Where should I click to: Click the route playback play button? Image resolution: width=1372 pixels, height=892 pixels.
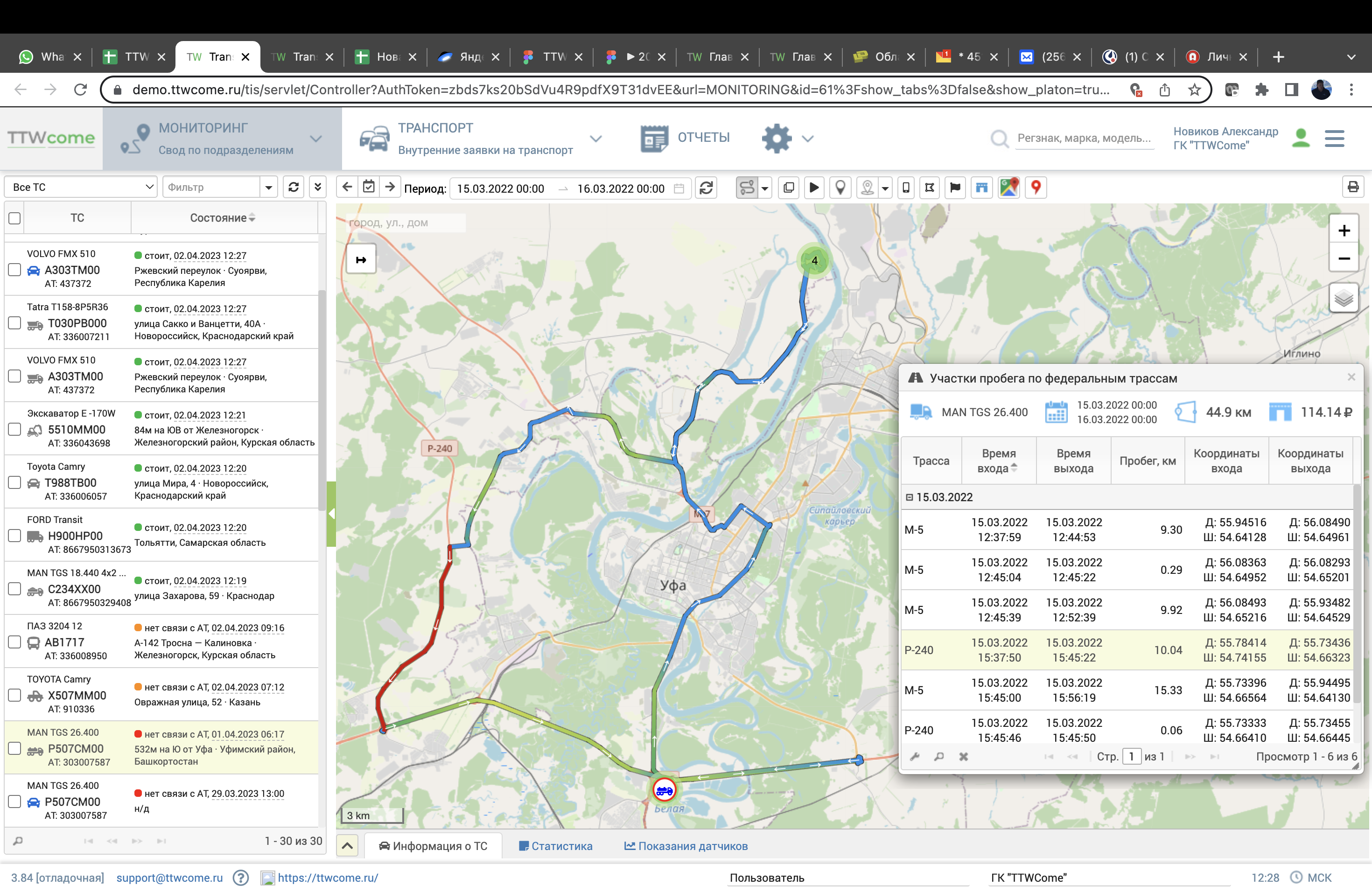point(813,188)
